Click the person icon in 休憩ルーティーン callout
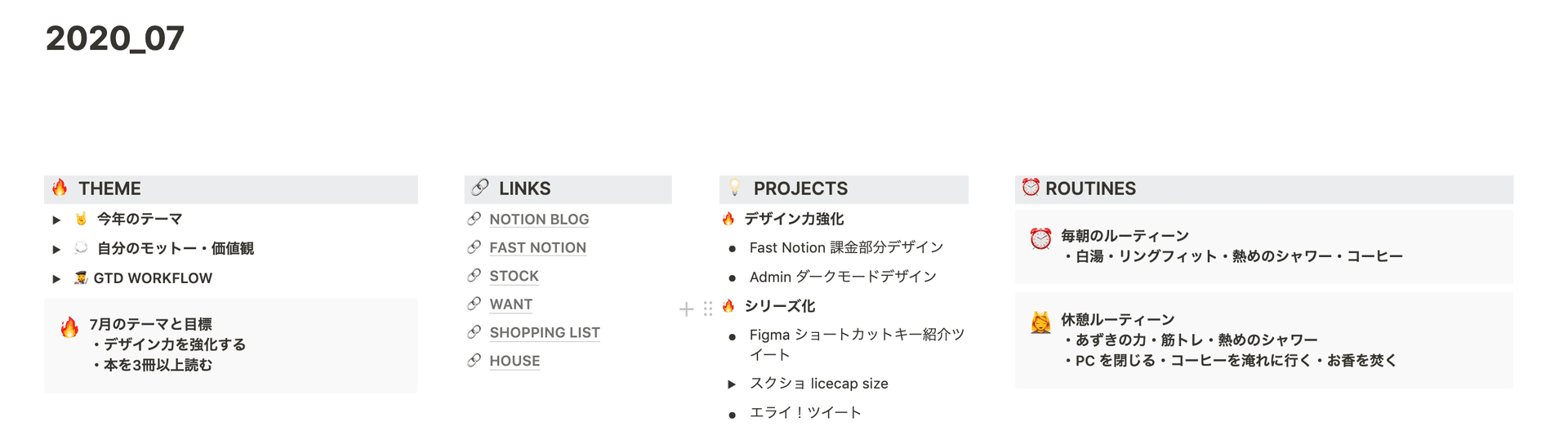 tap(1040, 322)
